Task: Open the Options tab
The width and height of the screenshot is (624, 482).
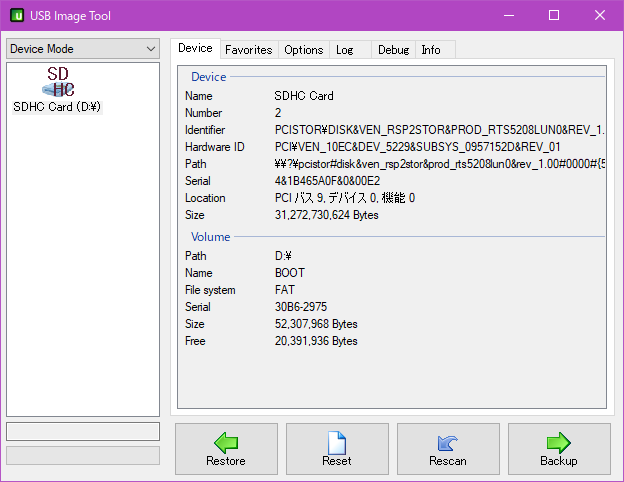Action: pyautogui.click(x=304, y=50)
